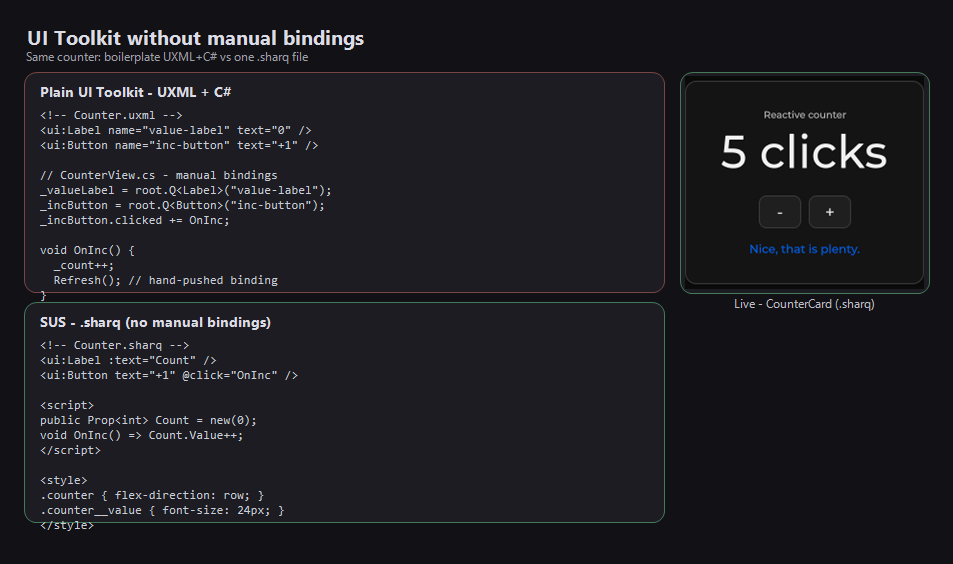Click 'public Prop<int> Count = new(0);' line
Viewport: 953px width, 564px height.
(x=148, y=421)
